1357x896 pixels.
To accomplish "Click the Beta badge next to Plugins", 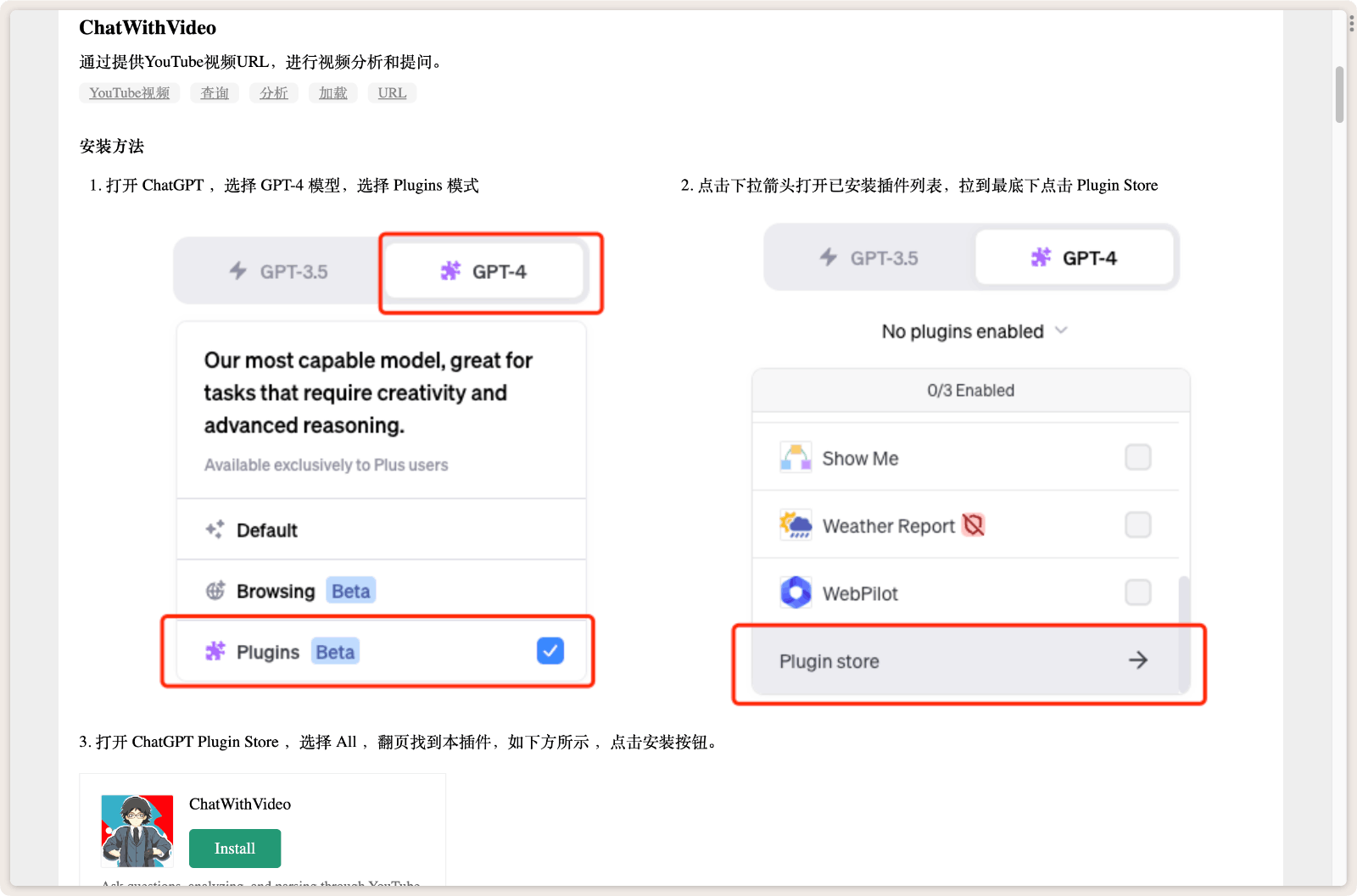I will 336,652.
